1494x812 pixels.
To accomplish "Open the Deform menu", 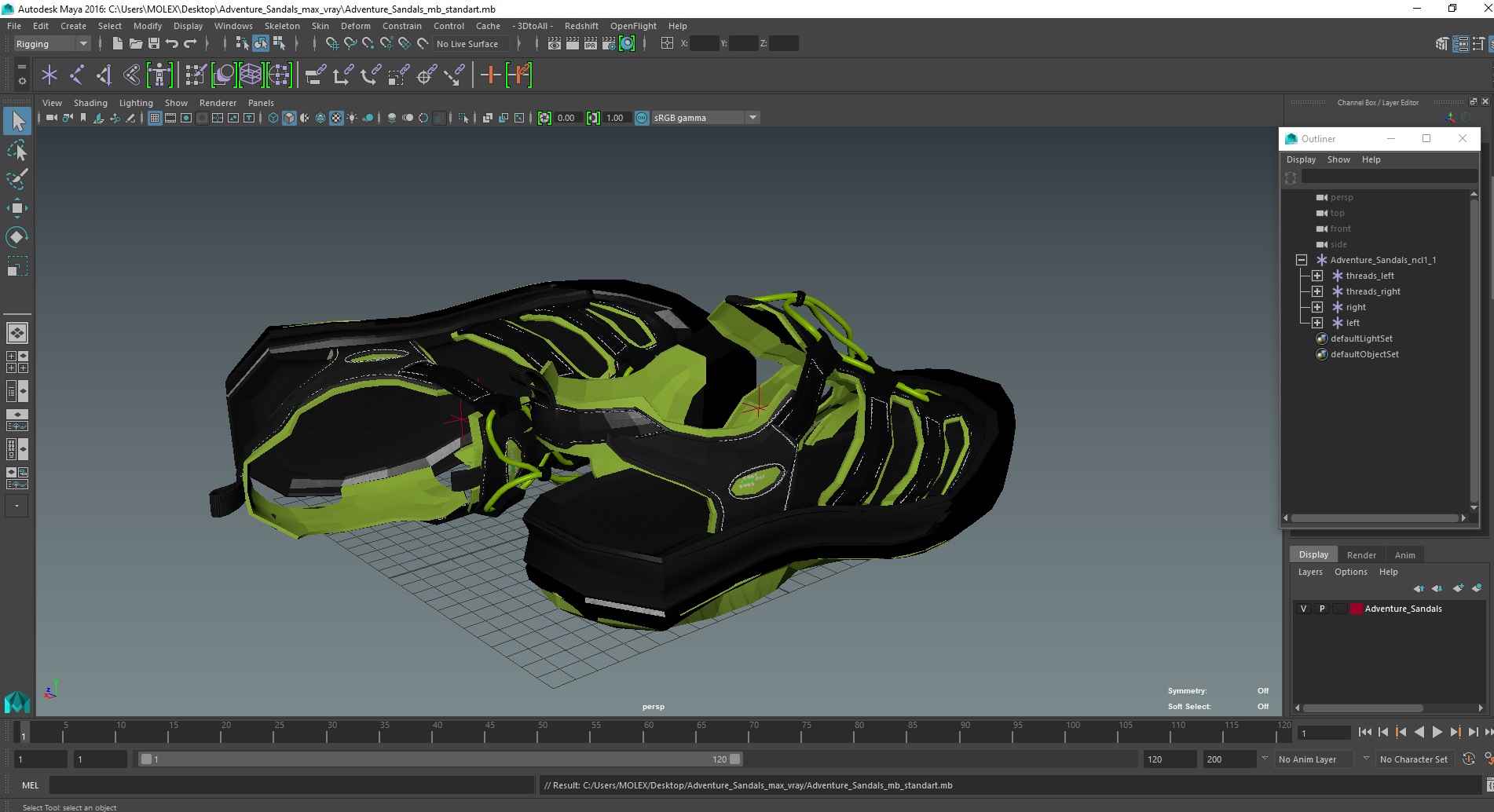I will pyautogui.click(x=355, y=26).
